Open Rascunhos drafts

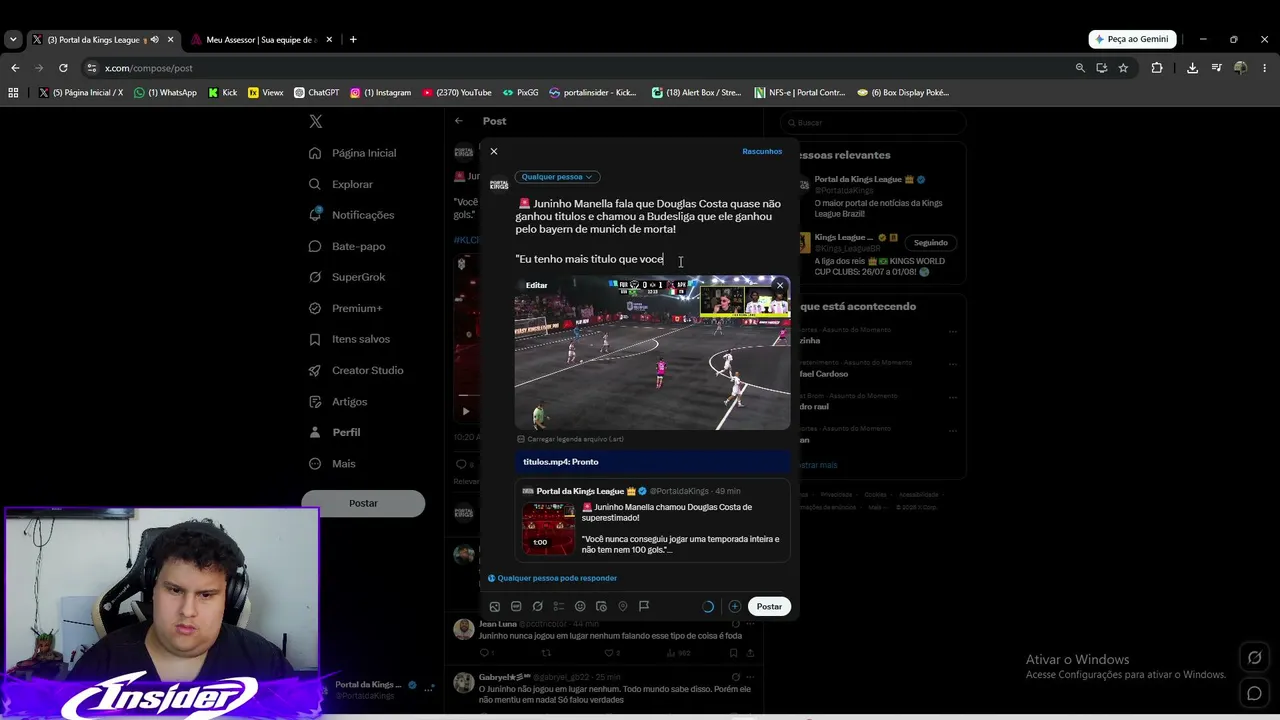(762, 151)
